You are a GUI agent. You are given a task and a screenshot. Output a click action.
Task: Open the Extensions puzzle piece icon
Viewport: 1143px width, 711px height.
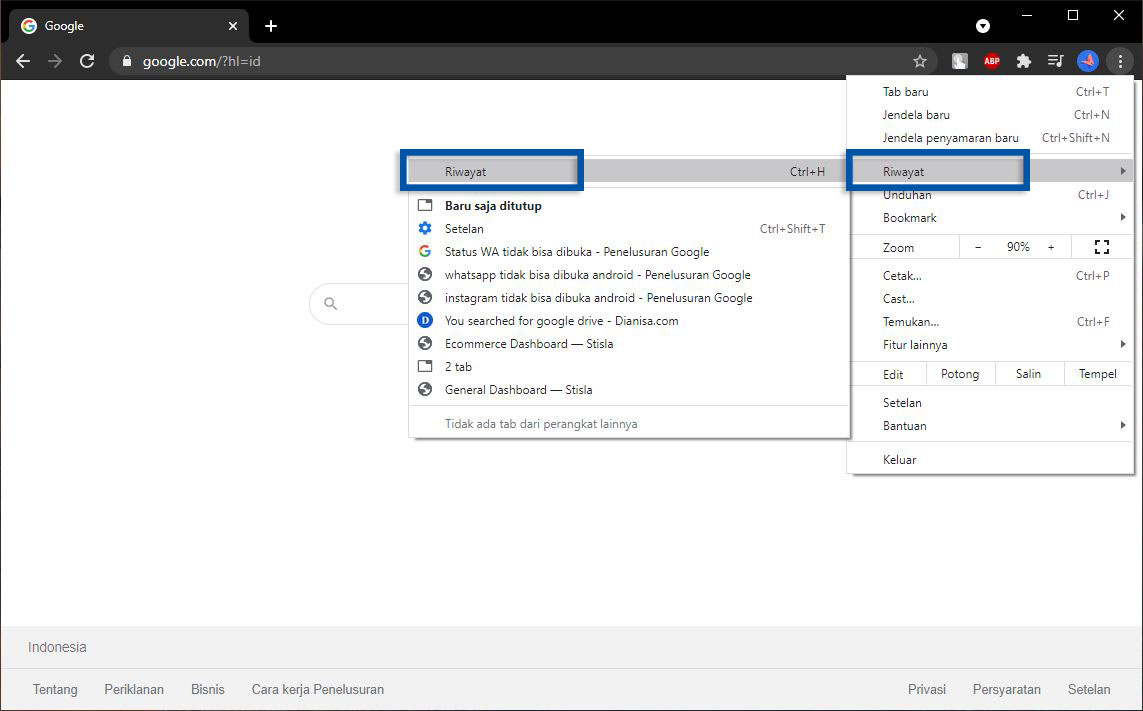(x=1023, y=61)
